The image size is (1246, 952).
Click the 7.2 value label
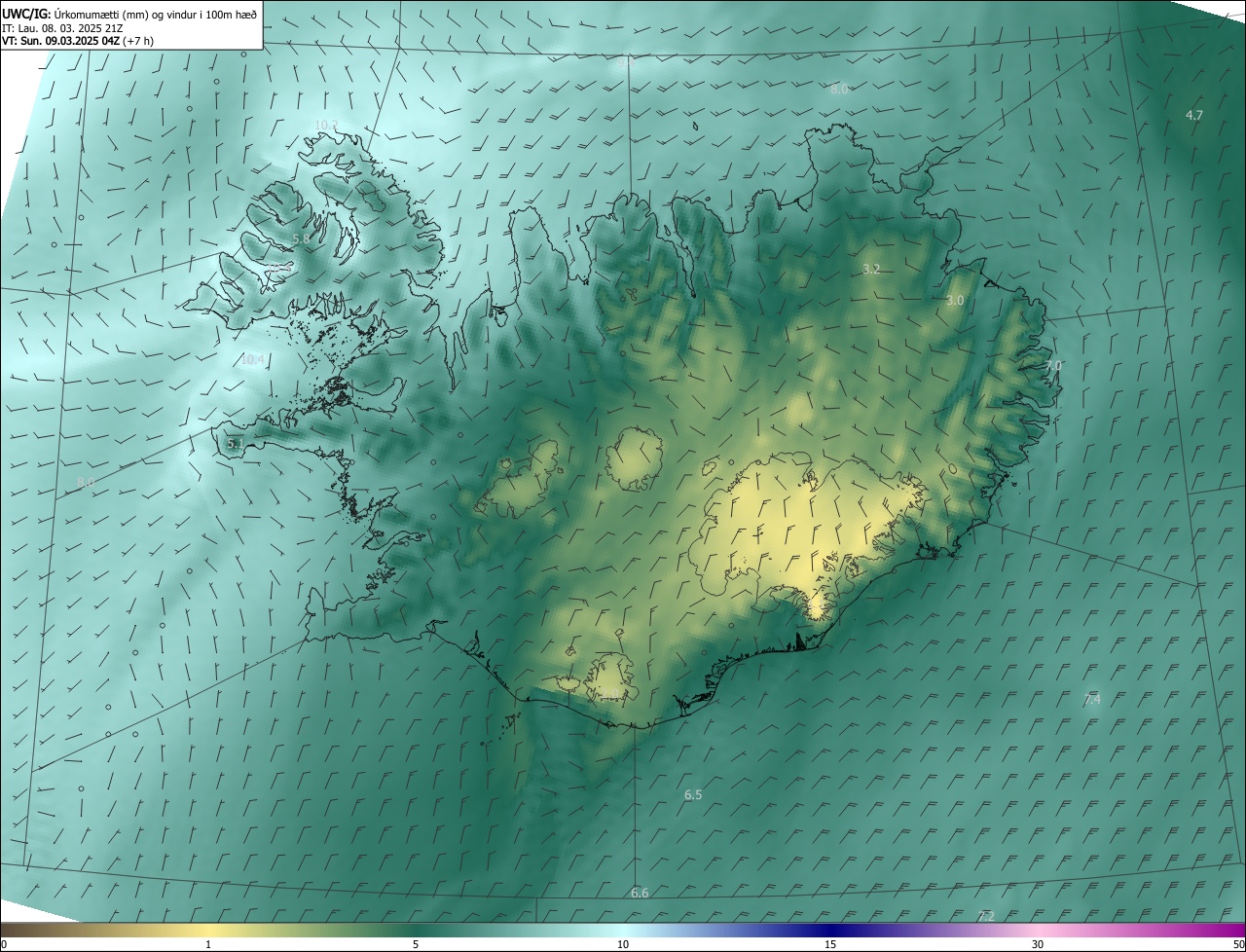click(986, 916)
